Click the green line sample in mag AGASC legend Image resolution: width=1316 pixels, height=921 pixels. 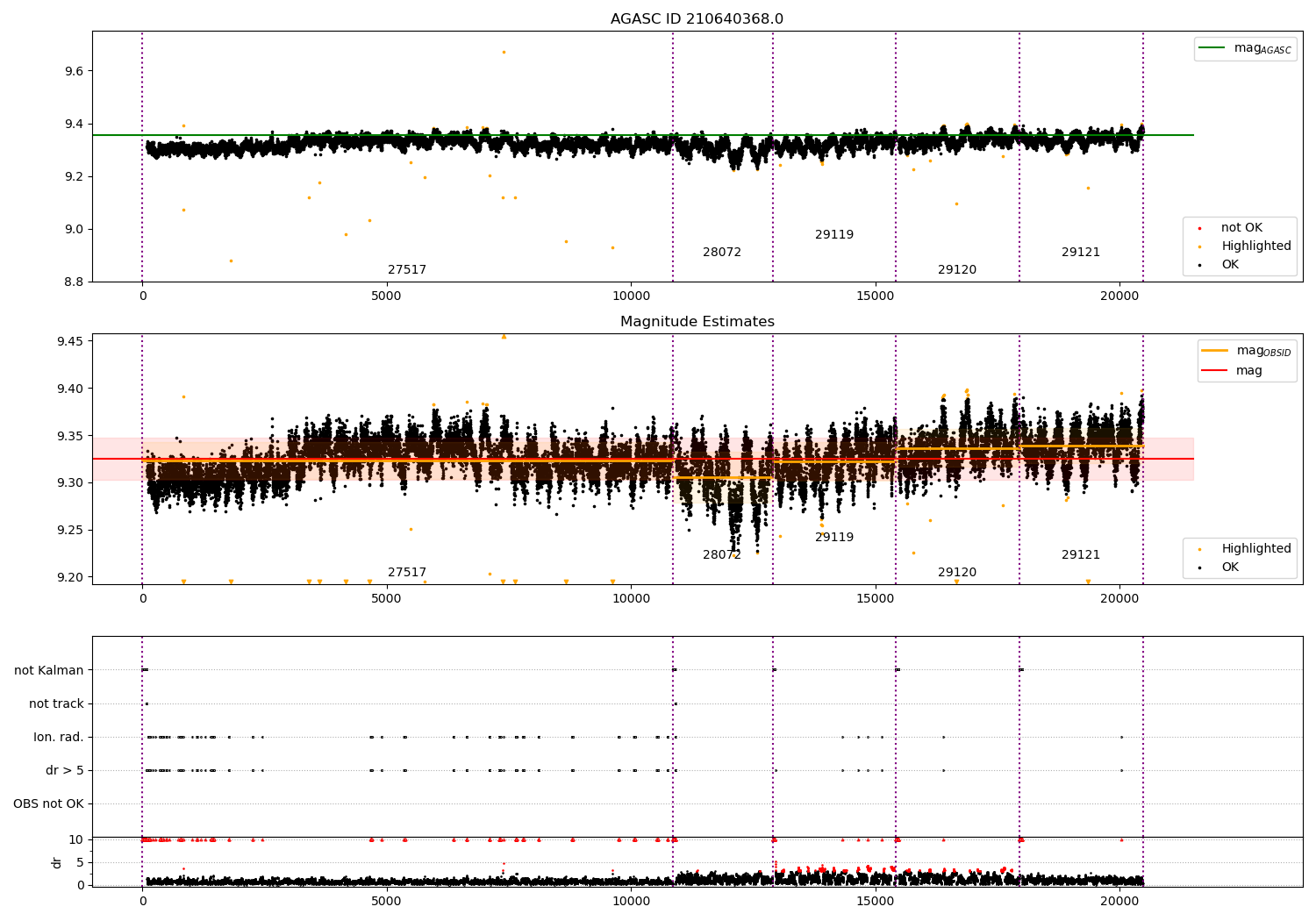coord(1212,48)
